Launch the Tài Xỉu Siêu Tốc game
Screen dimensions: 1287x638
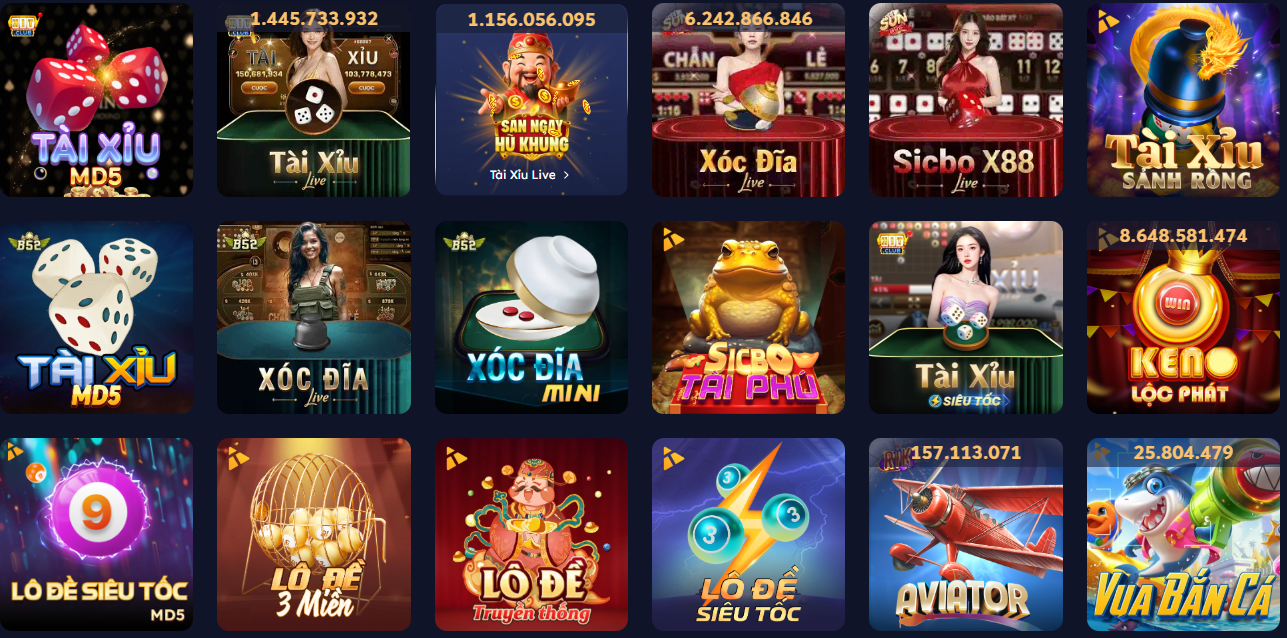pyautogui.click(x=966, y=317)
